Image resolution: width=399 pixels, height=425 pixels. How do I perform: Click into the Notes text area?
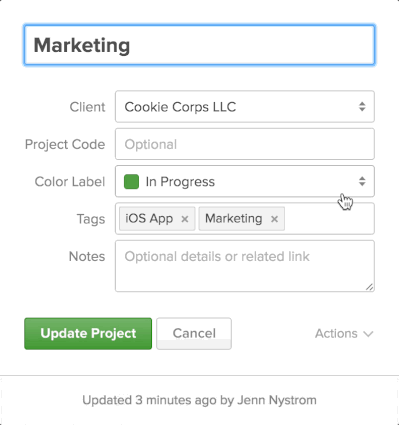pos(245,266)
